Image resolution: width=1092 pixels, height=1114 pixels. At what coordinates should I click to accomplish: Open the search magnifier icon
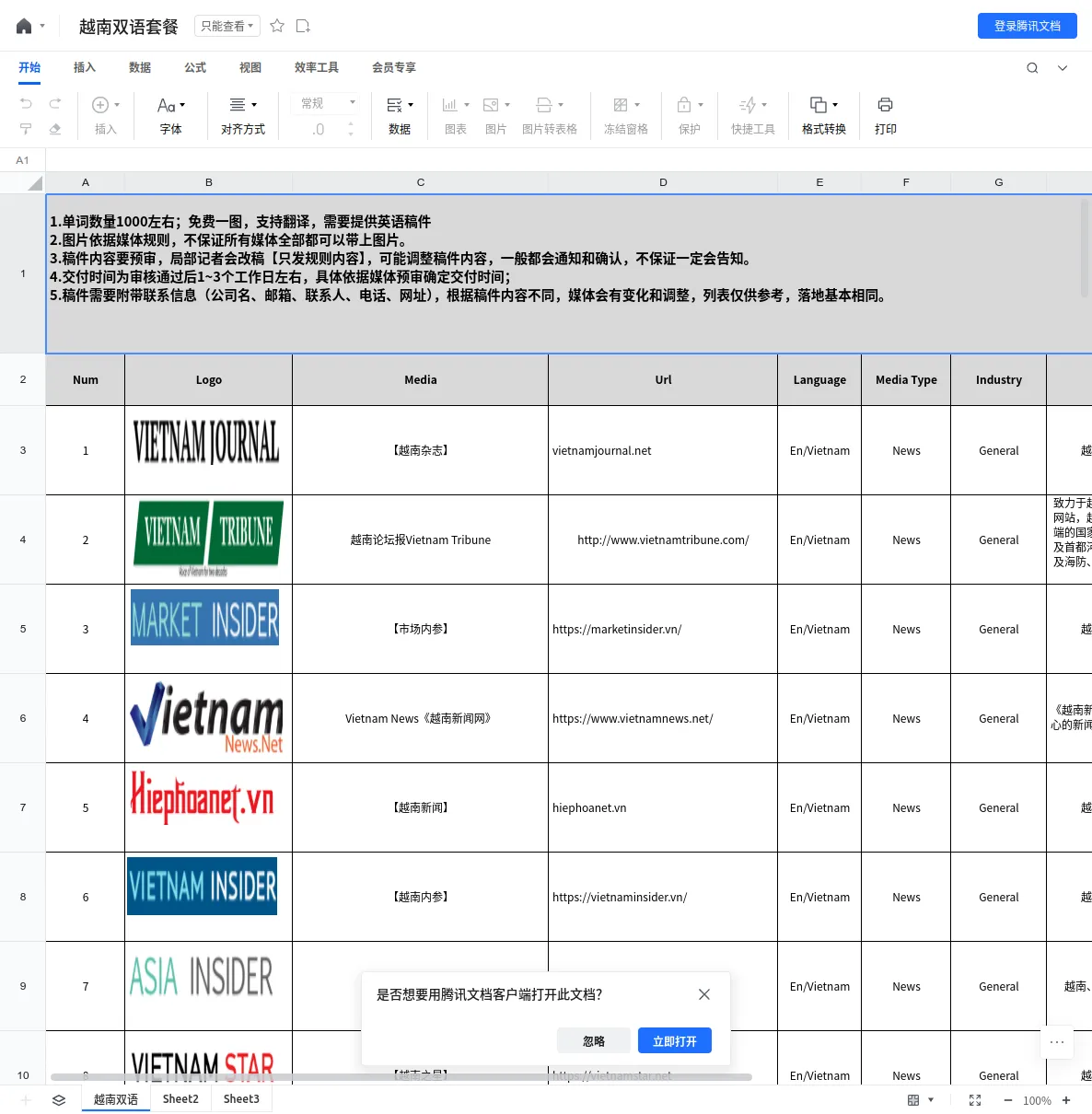point(1032,67)
